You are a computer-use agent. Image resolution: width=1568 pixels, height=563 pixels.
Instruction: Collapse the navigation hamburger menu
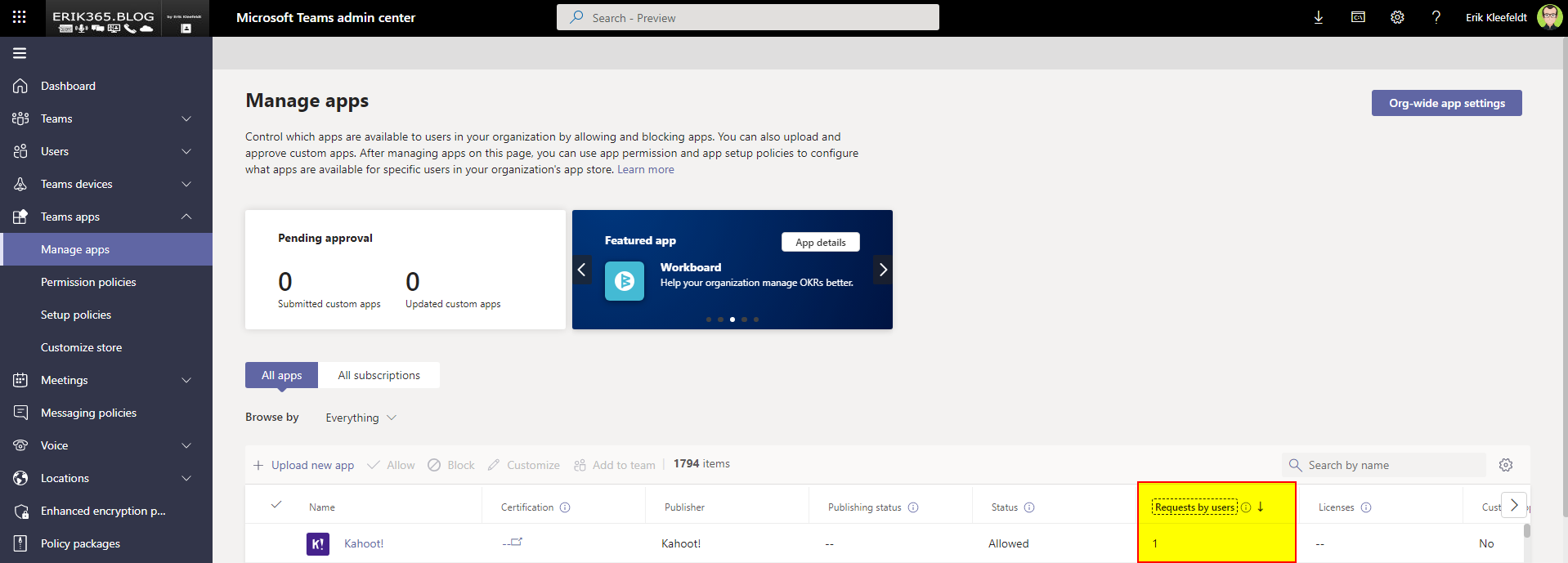pos(20,53)
